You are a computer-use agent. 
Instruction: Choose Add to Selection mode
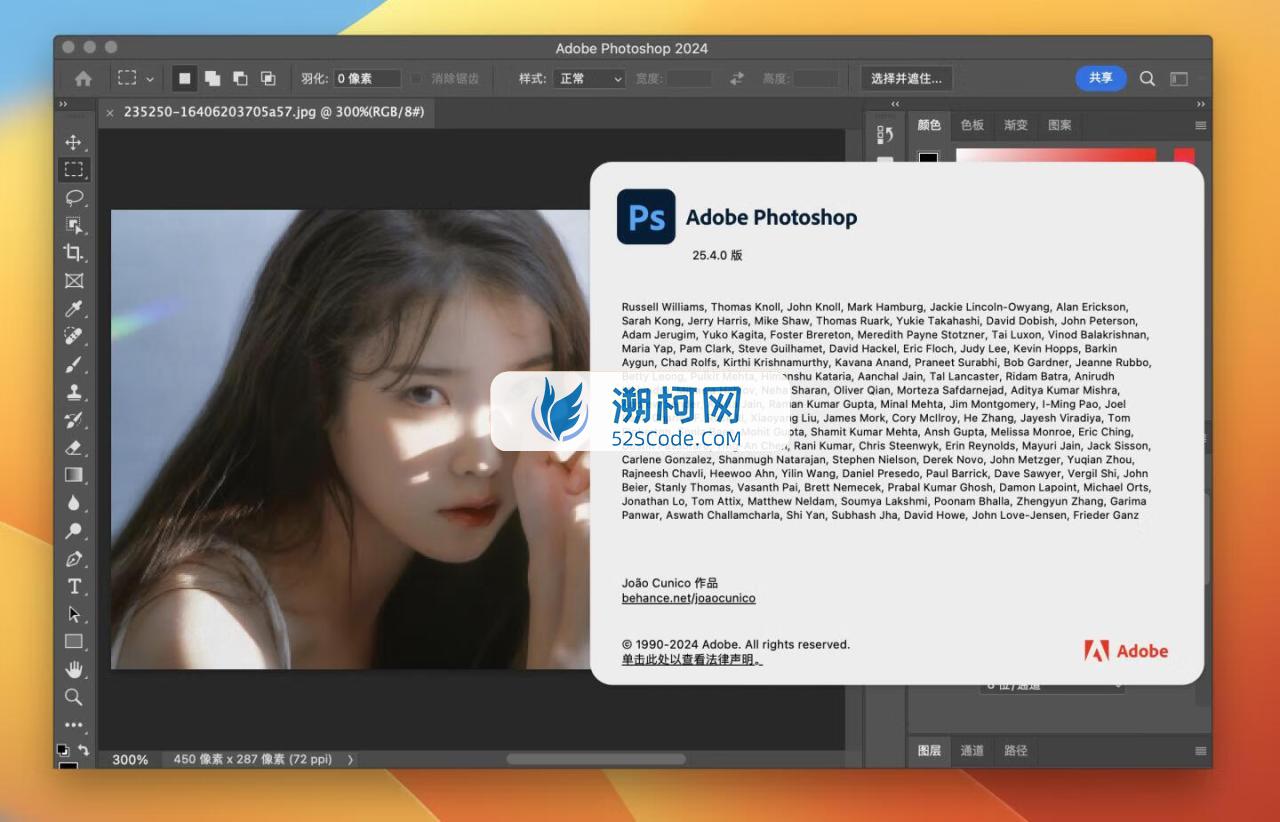(x=212, y=78)
